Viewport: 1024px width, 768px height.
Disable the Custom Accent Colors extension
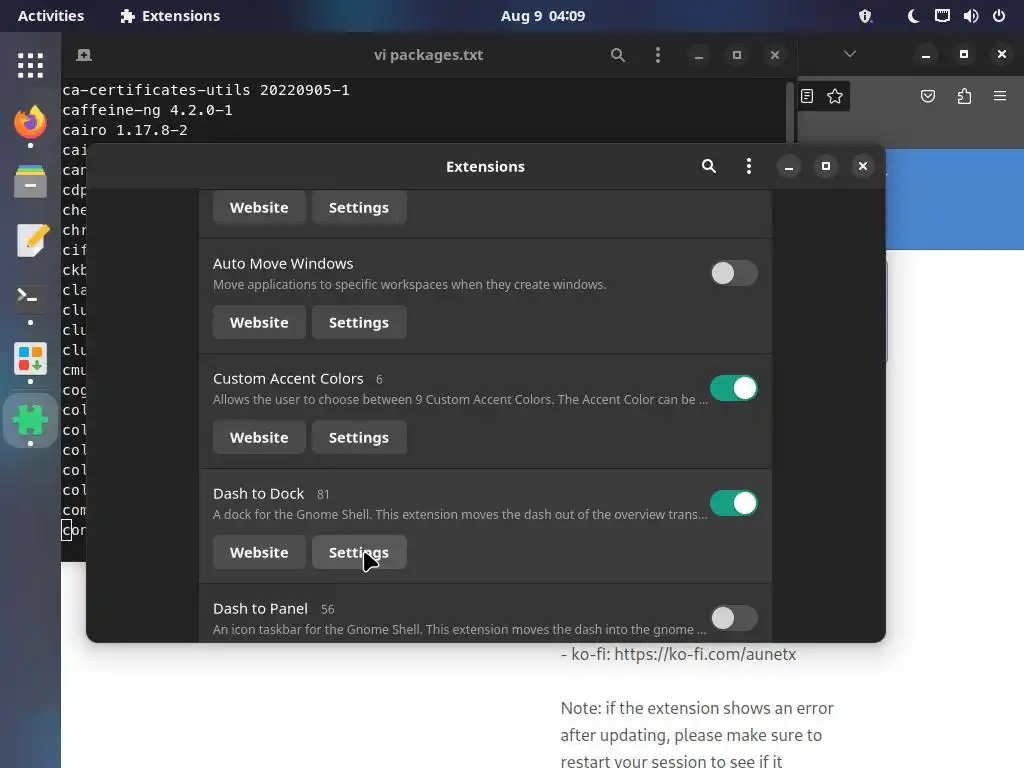pyautogui.click(x=733, y=388)
